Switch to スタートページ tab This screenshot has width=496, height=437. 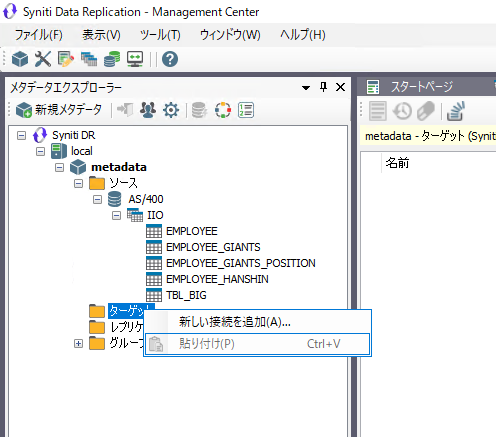point(421,87)
